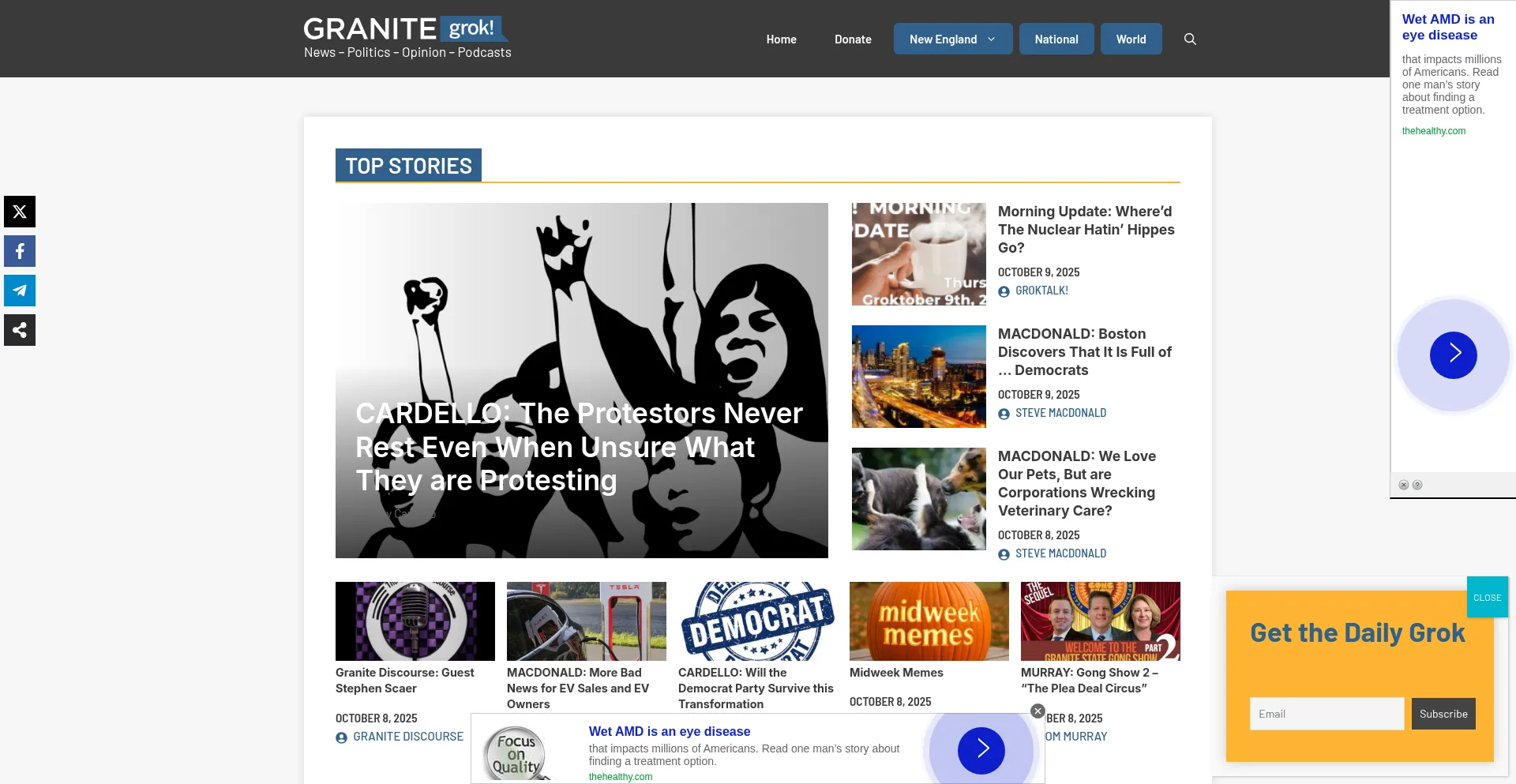Dismiss the bottom banner ad with X
The width and height of the screenshot is (1516, 784).
pos(1038,711)
